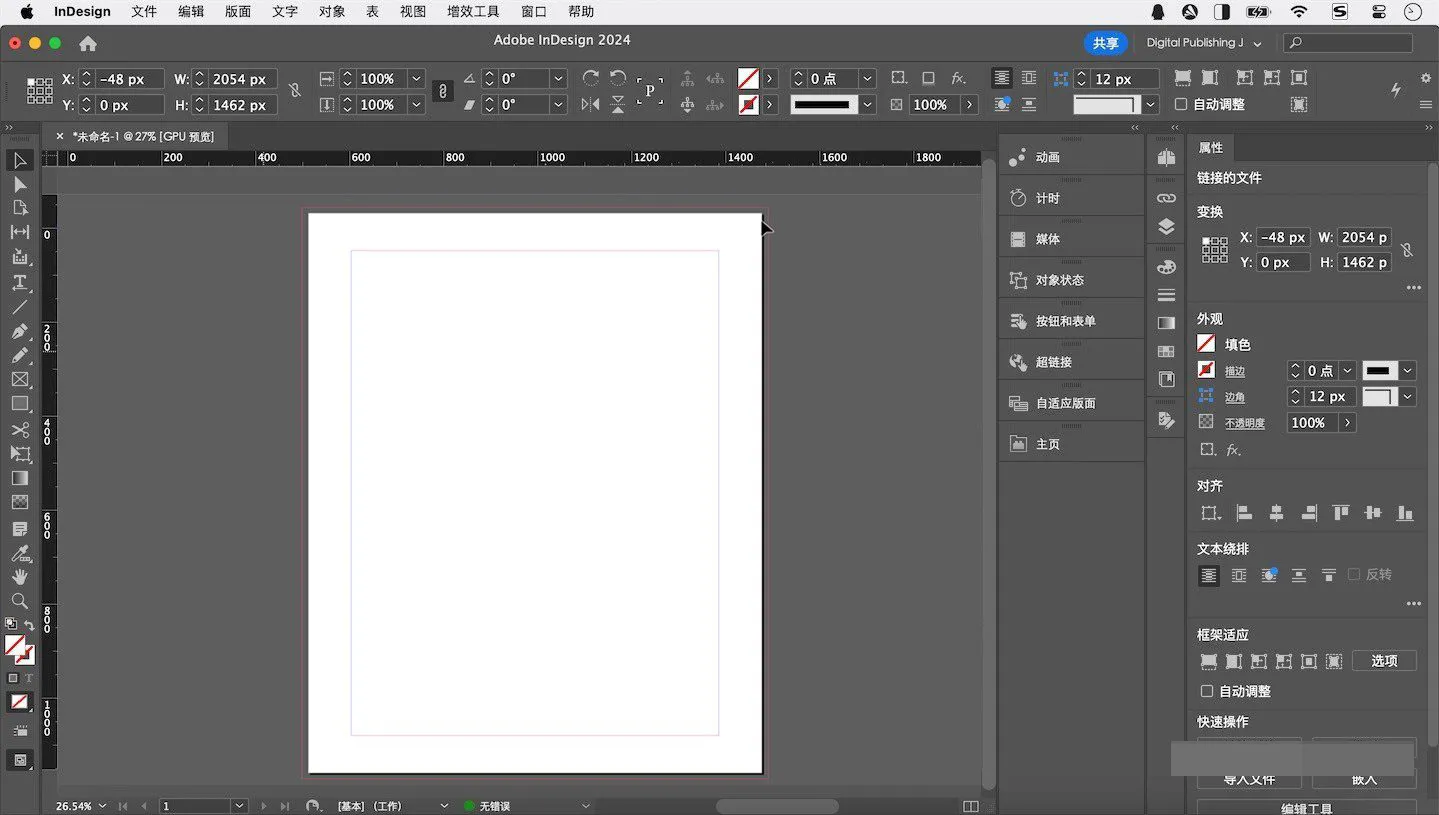The height and width of the screenshot is (815, 1439).
Task: Open the Digital Publishing workspace dropdown
Action: [x=1203, y=43]
